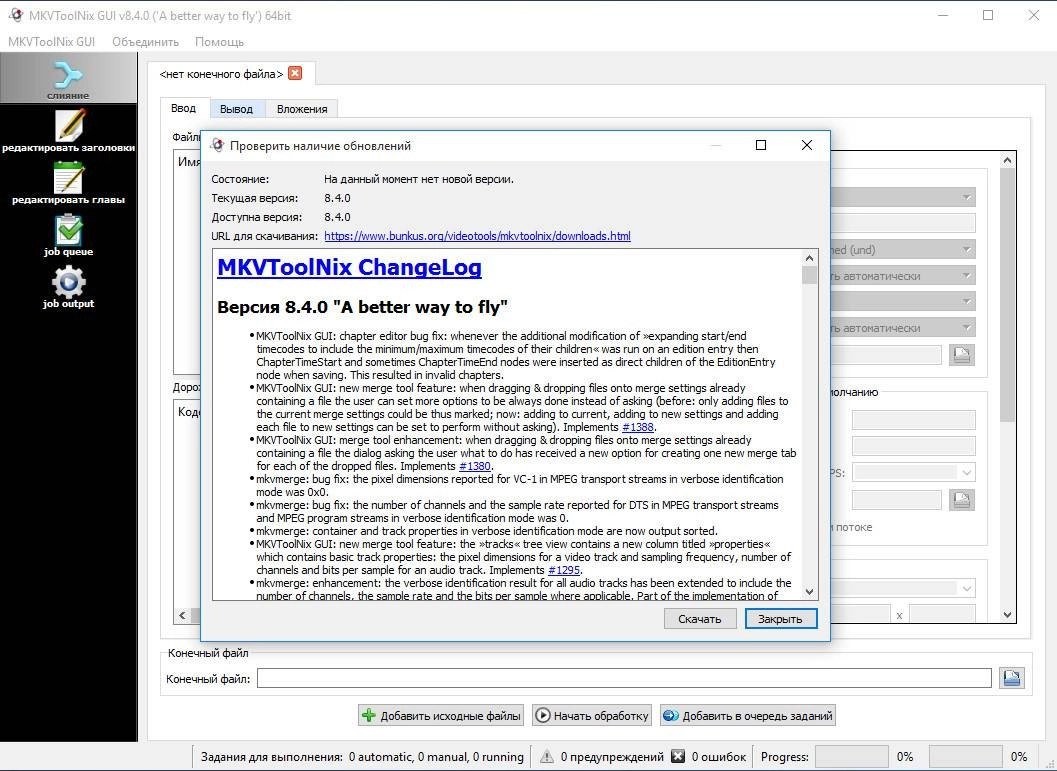1057x771 pixels.
Task: Click the 0 ошибок status text
Action: [719, 757]
